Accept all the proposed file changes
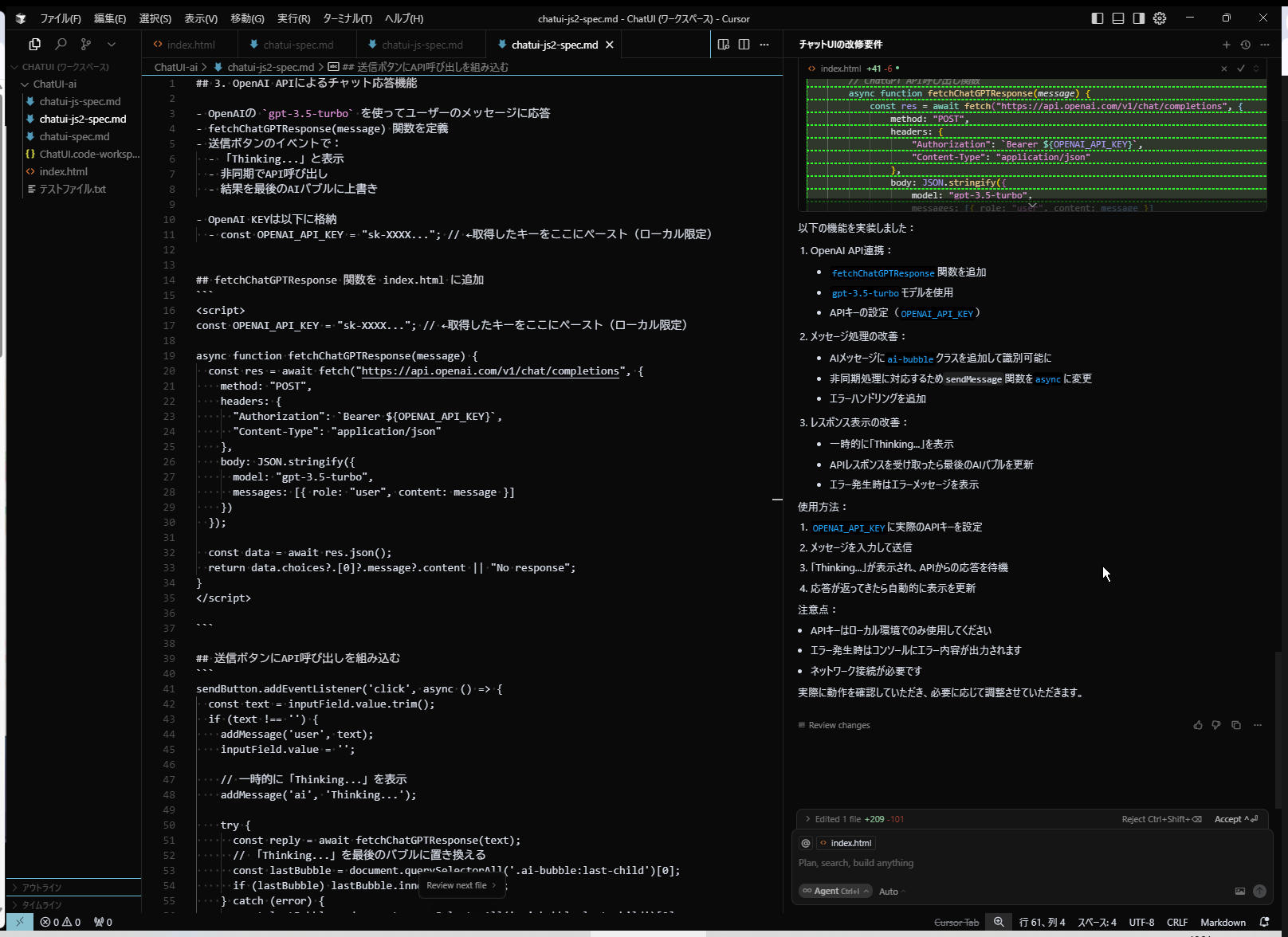 pyautogui.click(x=1235, y=819)
